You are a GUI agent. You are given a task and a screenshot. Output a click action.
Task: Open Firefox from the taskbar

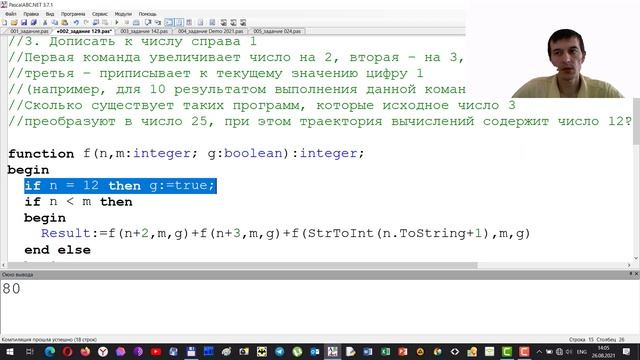(x=85, y=351)
